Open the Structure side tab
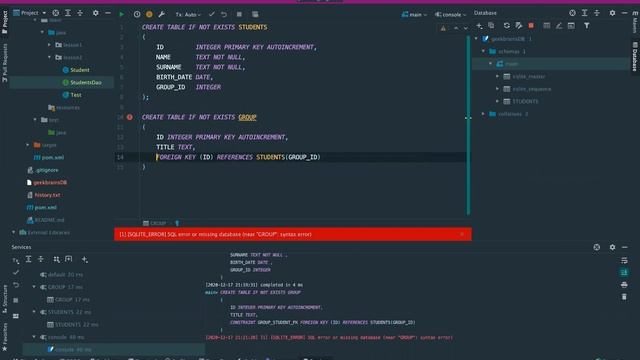Screen dimensions: 640x360 tap(5, 299)
